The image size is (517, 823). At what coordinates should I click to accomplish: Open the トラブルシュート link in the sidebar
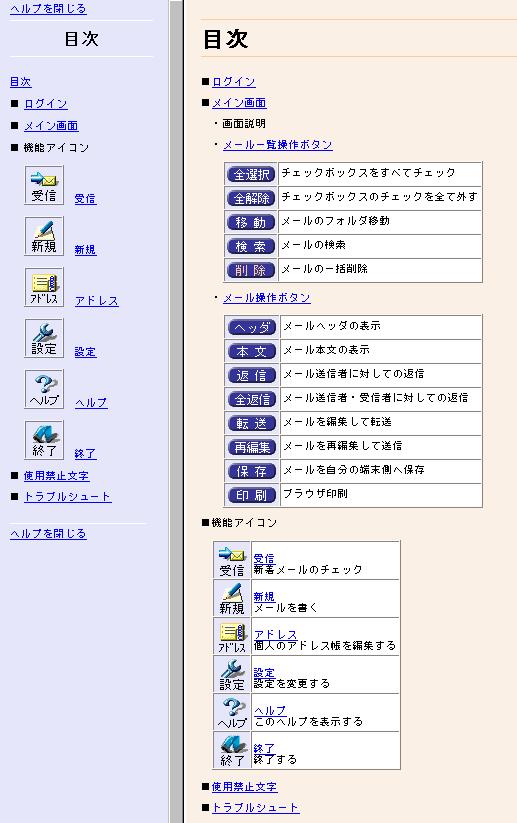click(68, 497)
